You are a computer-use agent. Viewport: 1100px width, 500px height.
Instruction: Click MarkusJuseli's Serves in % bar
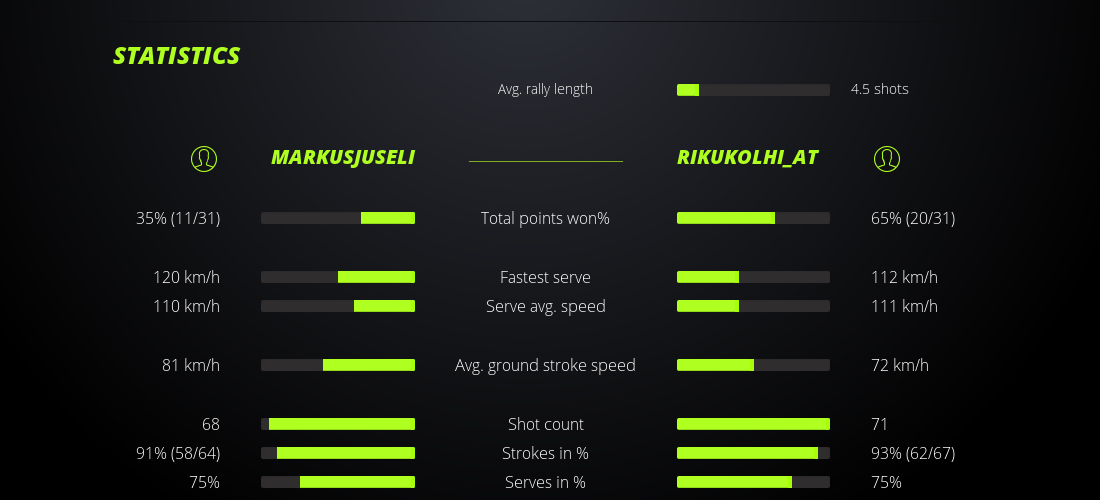point(338,482)
